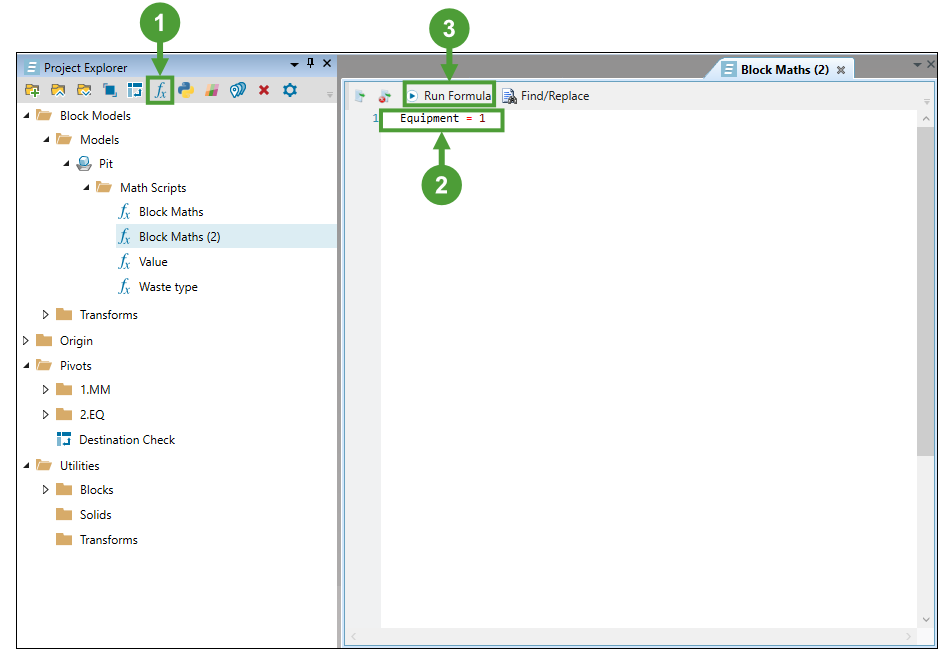941x652 pixels.
Task: Collapse the Models folder
Action: pos(46,139)
